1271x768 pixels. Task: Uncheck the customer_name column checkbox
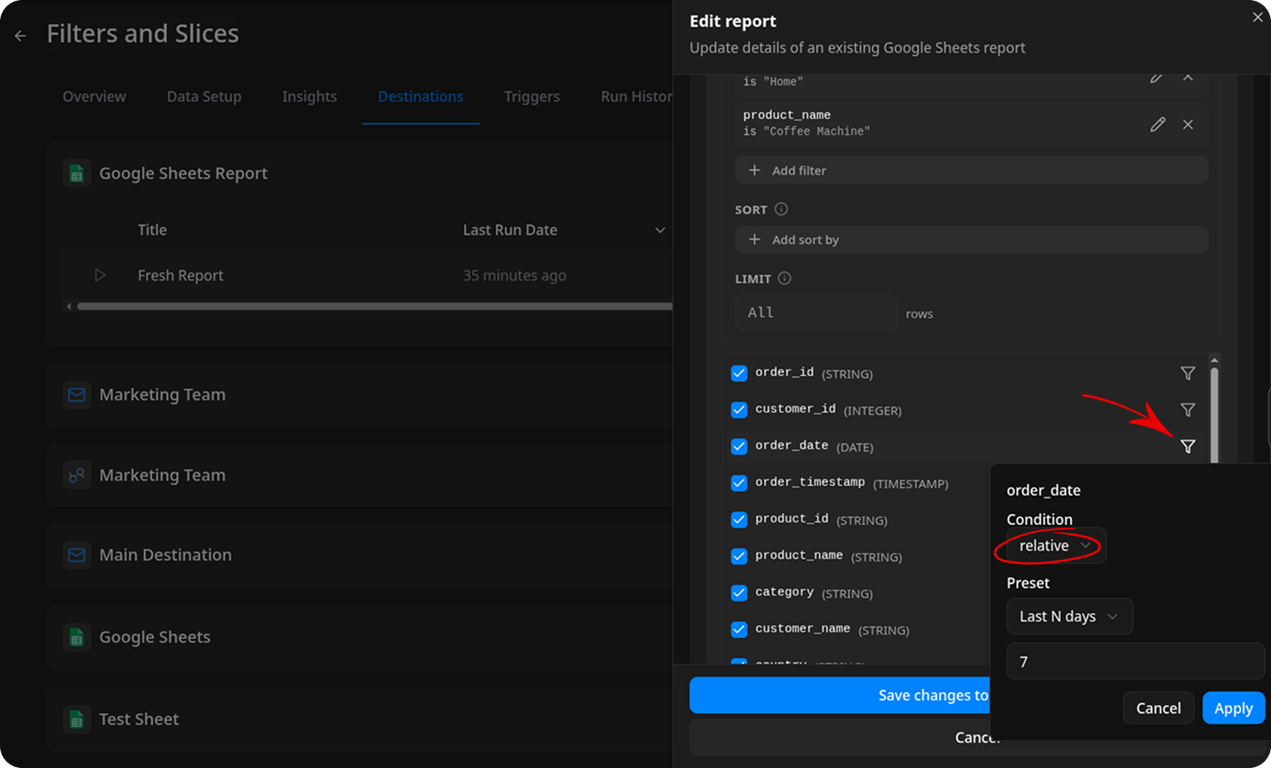point(739,630)
